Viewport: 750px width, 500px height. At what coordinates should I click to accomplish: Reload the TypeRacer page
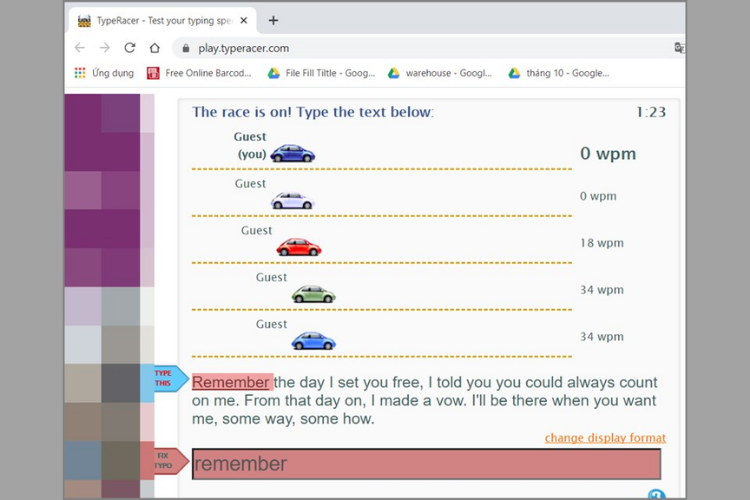tap(130, 48)
